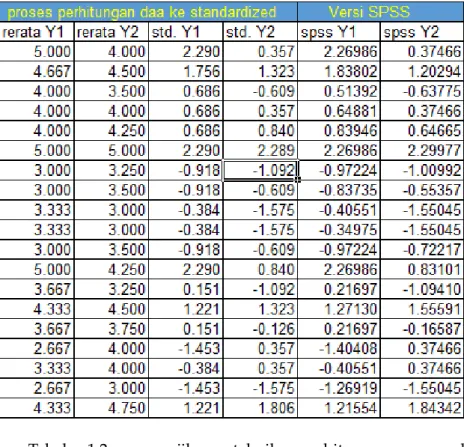
Task: Click the 'std. Y2' column header
Action: point(260,32)
